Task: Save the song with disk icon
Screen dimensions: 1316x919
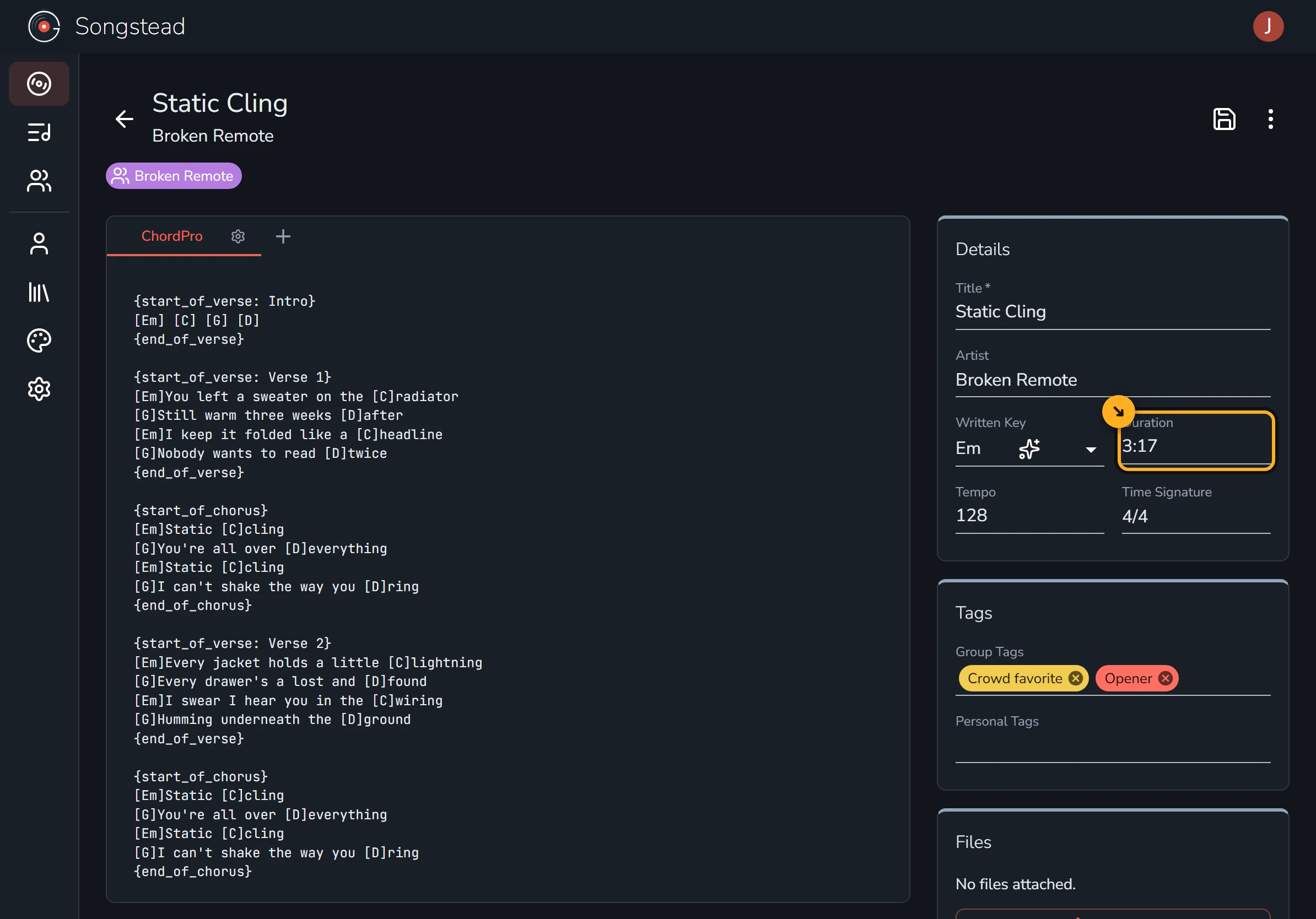Action: click(x=1224, y=118)
